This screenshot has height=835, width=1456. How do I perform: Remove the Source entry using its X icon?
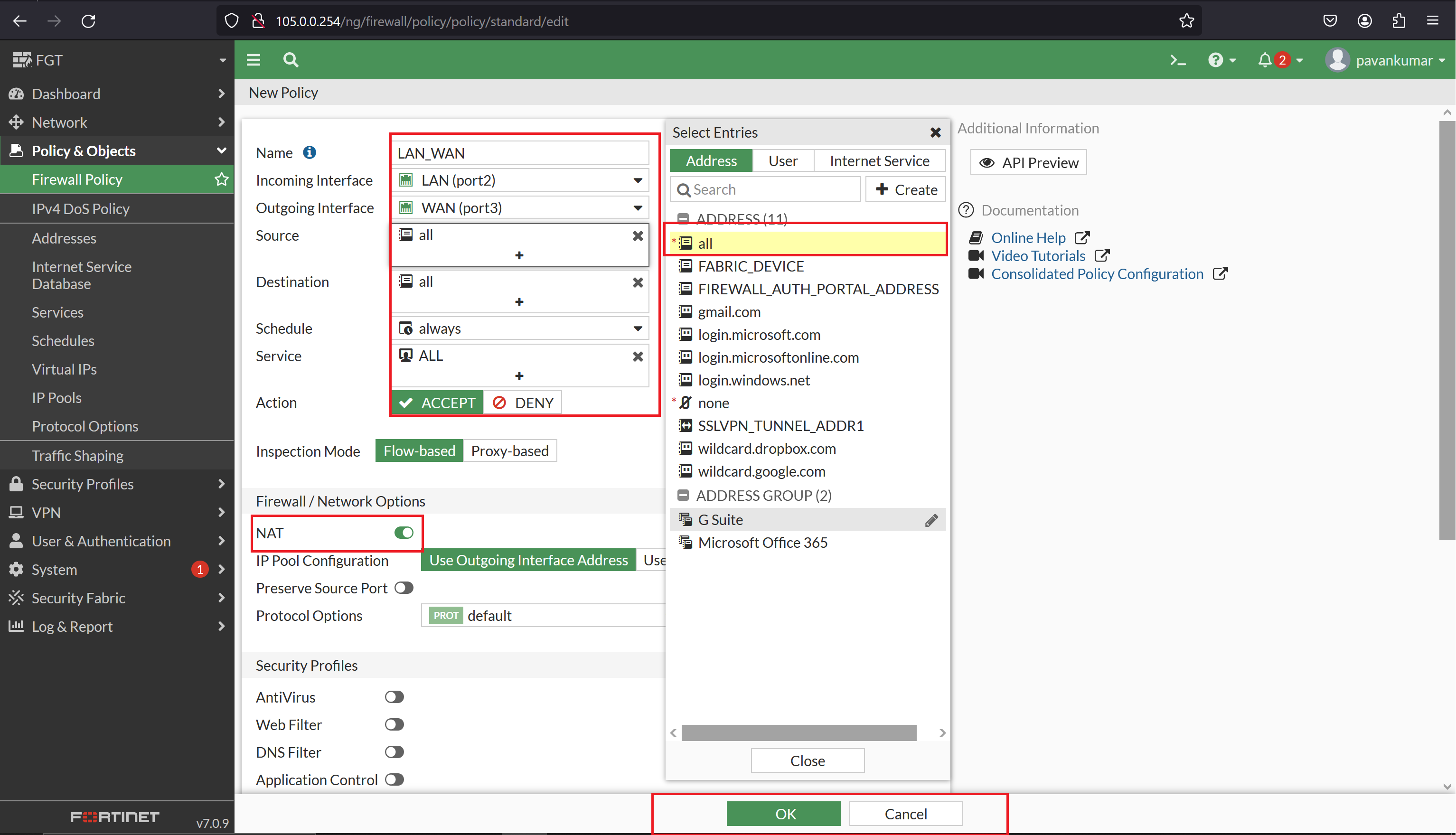(x=638, y=236)
